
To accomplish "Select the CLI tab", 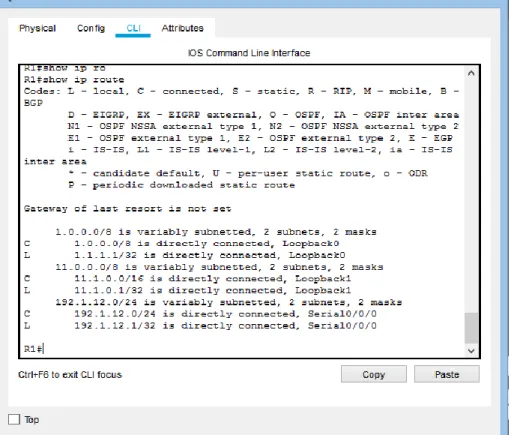I will (x=133, y=28).
